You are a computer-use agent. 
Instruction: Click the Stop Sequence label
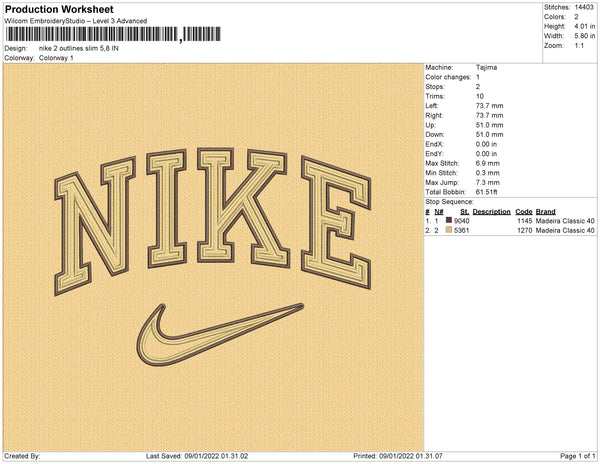[449, 202]
